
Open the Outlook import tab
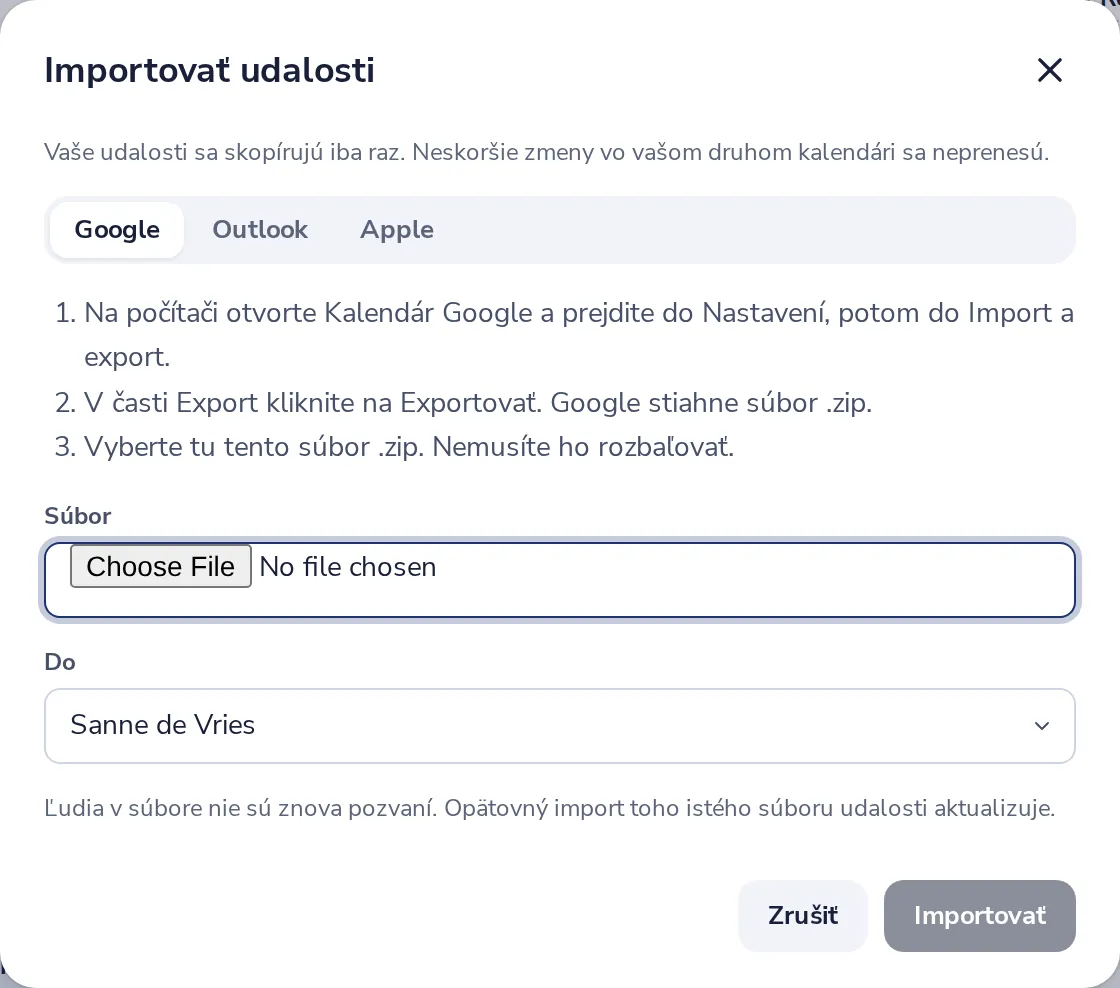[x=260, y=229]
